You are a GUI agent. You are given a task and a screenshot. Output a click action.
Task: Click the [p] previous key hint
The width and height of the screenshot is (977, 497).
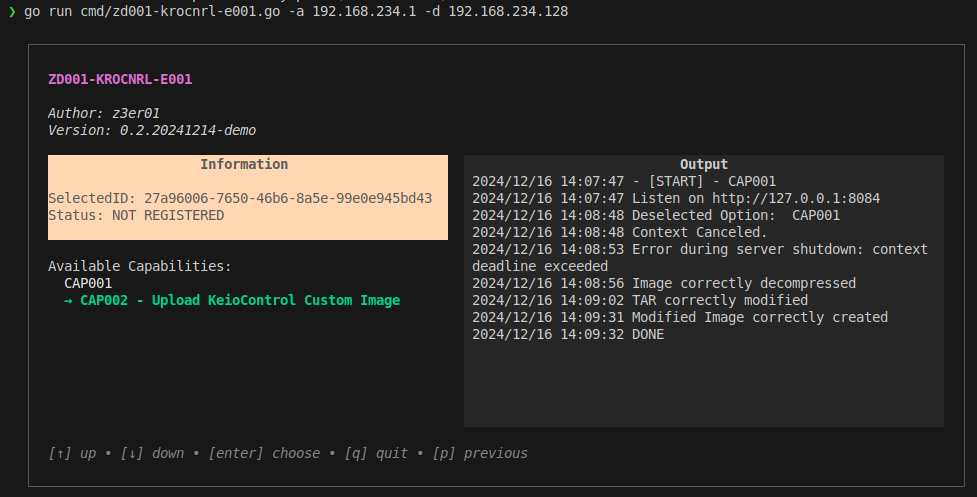coord(480,453)
